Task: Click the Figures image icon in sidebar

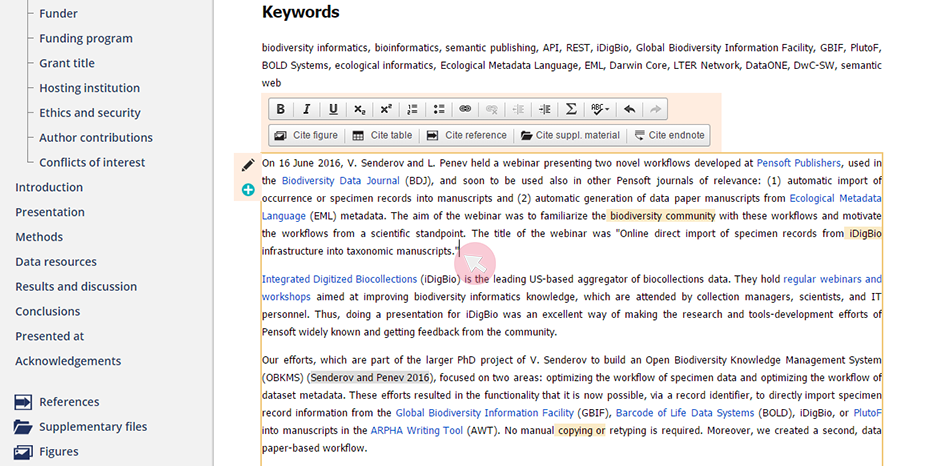Action: (23, 452)
